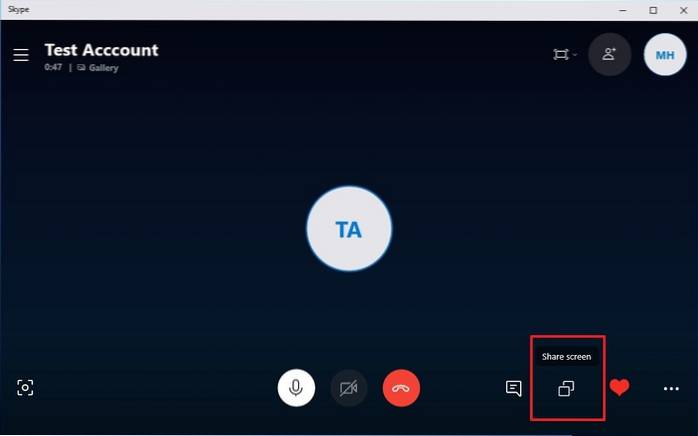Select the Gallery view label

click(x=103, y=68)
